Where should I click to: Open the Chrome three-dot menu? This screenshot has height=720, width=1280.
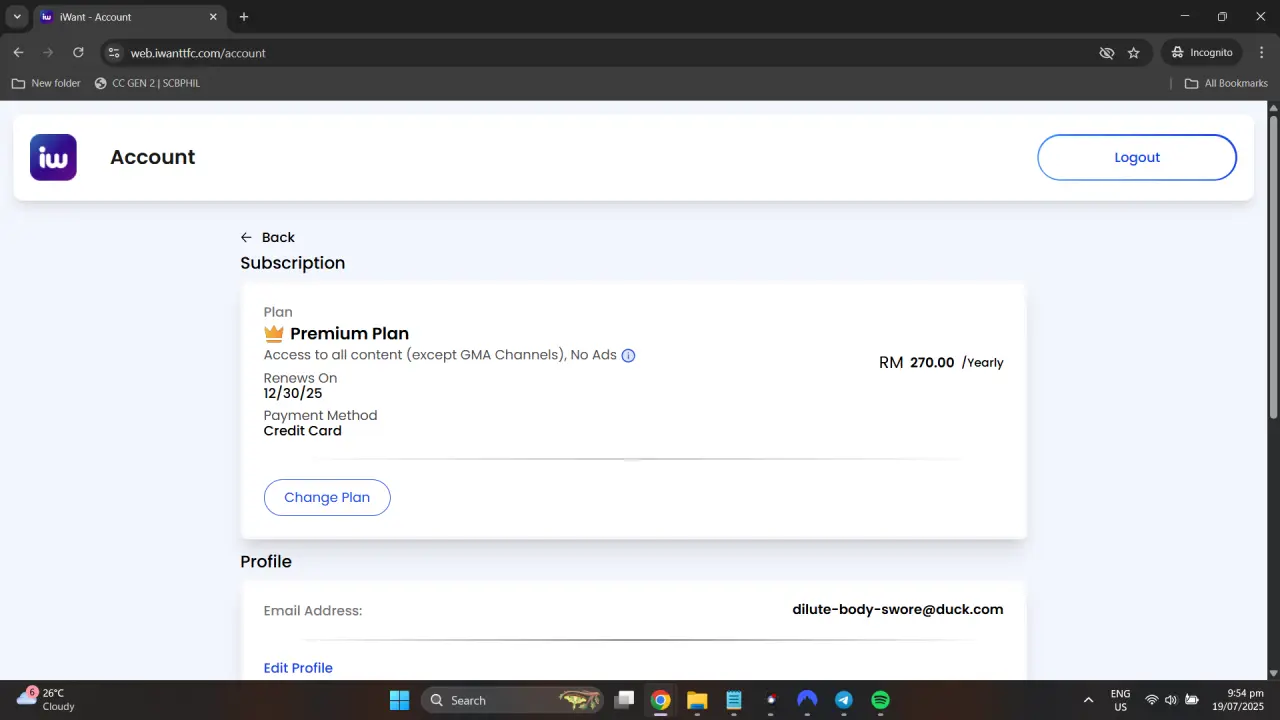coord(1260,52)
